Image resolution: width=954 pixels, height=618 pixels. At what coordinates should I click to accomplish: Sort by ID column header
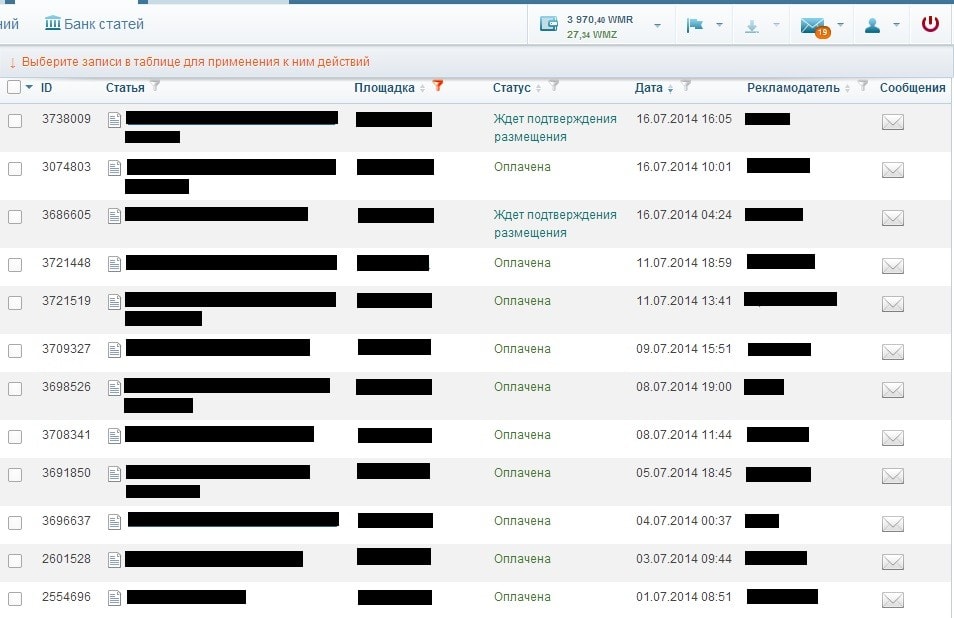[x=46, y=88]
